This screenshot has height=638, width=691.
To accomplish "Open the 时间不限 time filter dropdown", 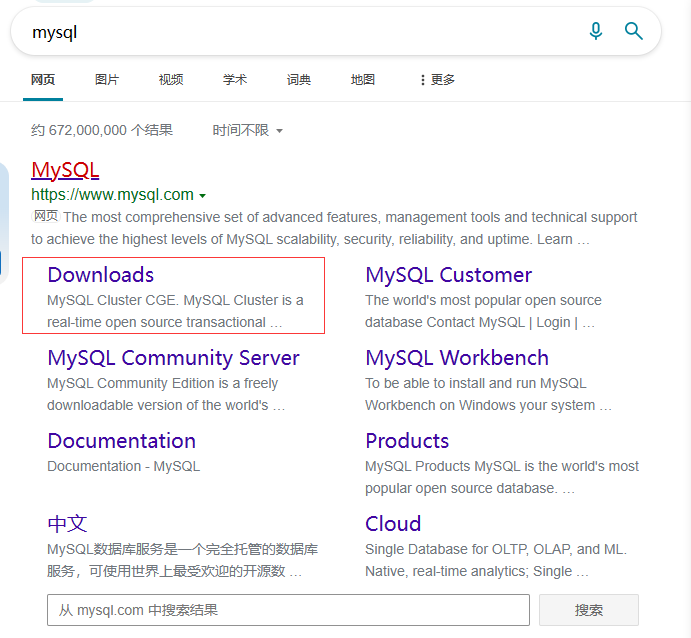I will pyautogui.click(x=247, y=130).
